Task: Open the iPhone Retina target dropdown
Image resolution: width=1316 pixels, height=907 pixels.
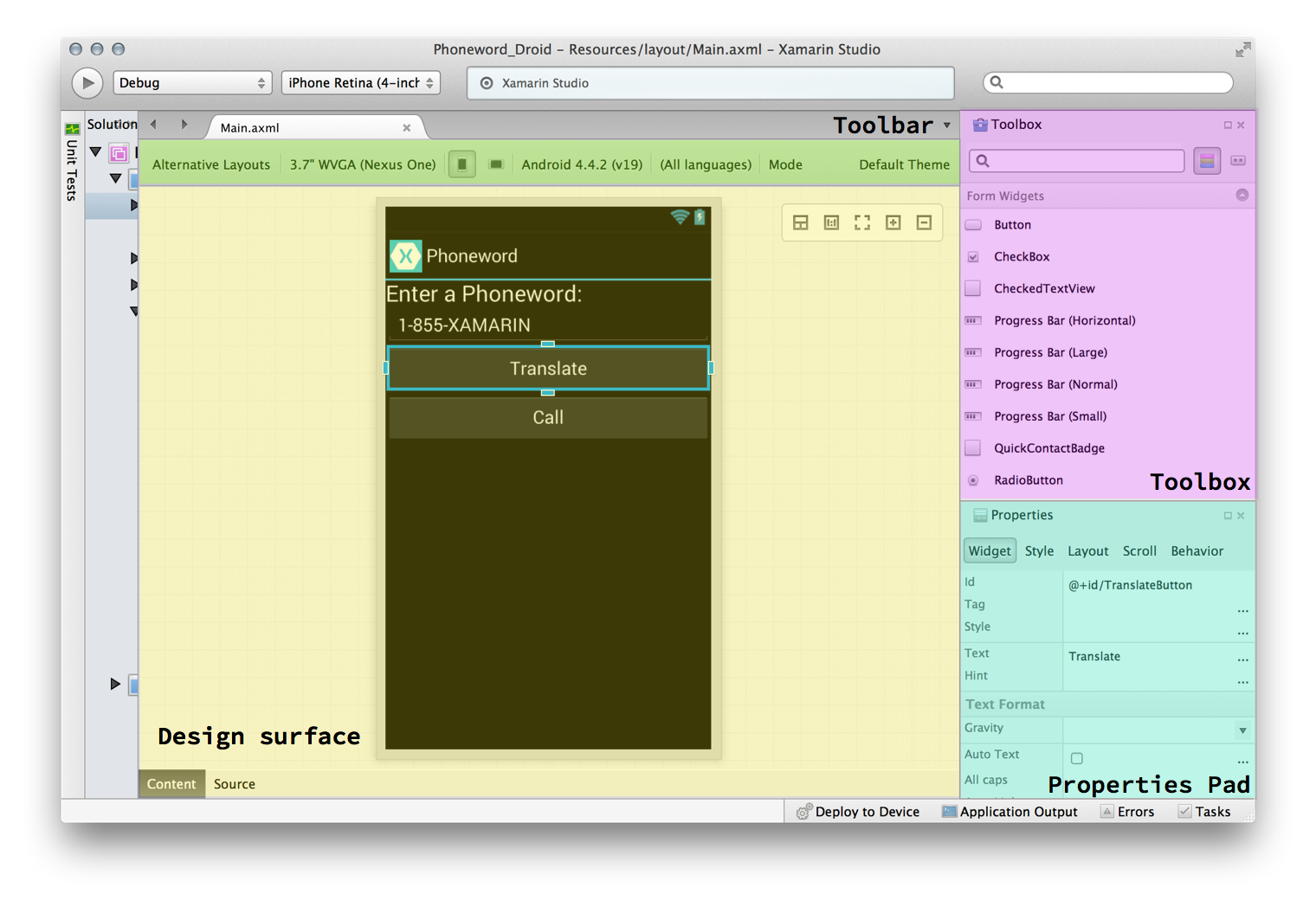Action: click(x=360, y=83)
